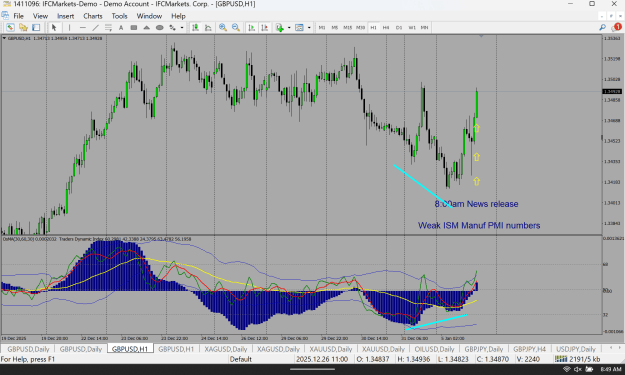Expand the Templates dropdown arrow
This screenshot has height=375, width=625.
pos(309,27)
